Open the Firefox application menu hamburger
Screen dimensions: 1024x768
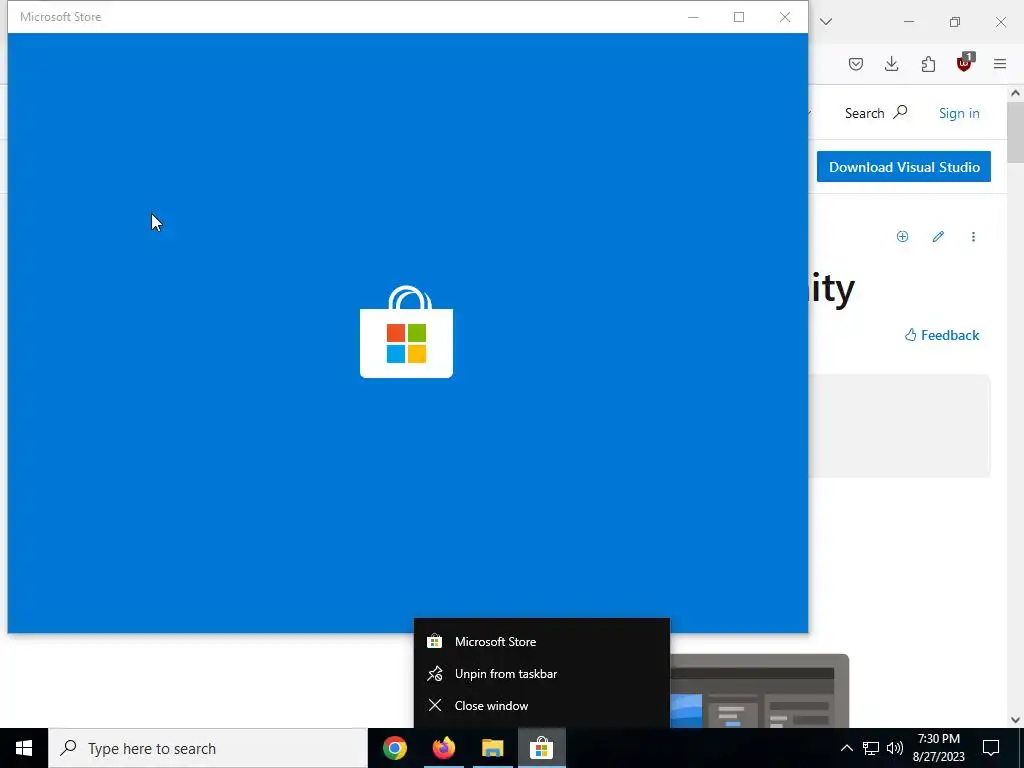(x=1000, y=63)
